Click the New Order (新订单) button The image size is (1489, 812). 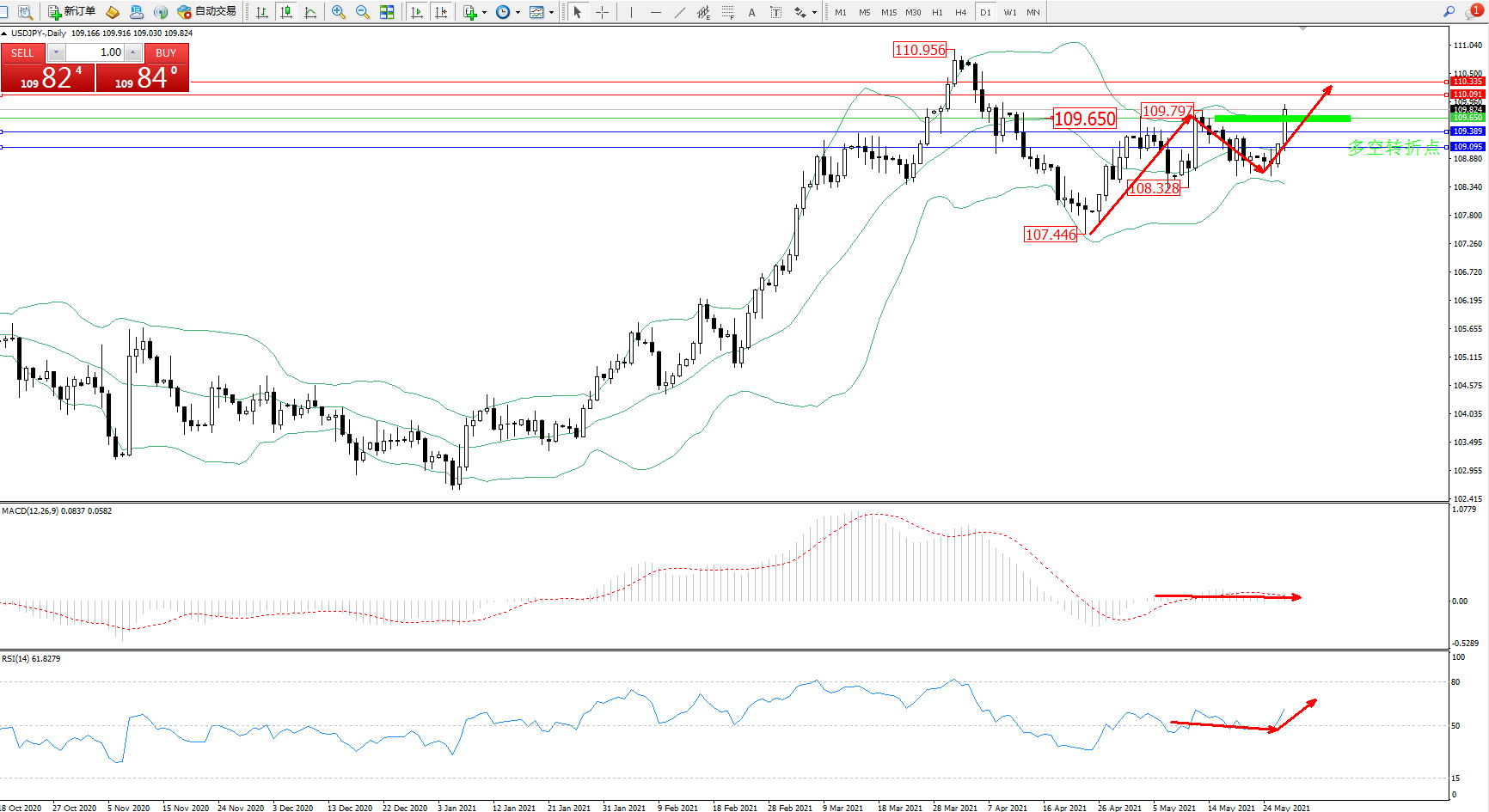coord(71,12)
